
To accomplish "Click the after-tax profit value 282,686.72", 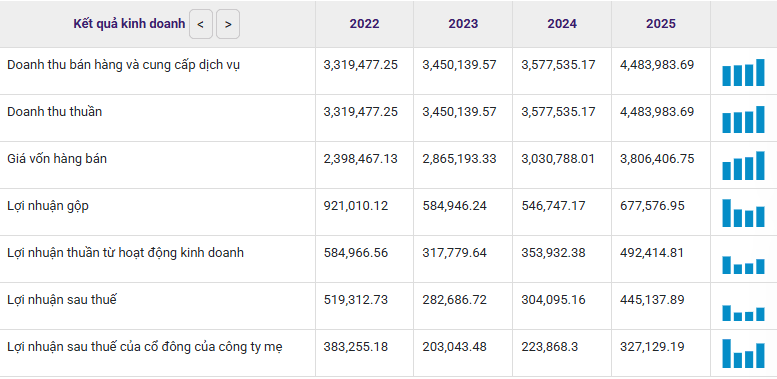I will point(454,300).
